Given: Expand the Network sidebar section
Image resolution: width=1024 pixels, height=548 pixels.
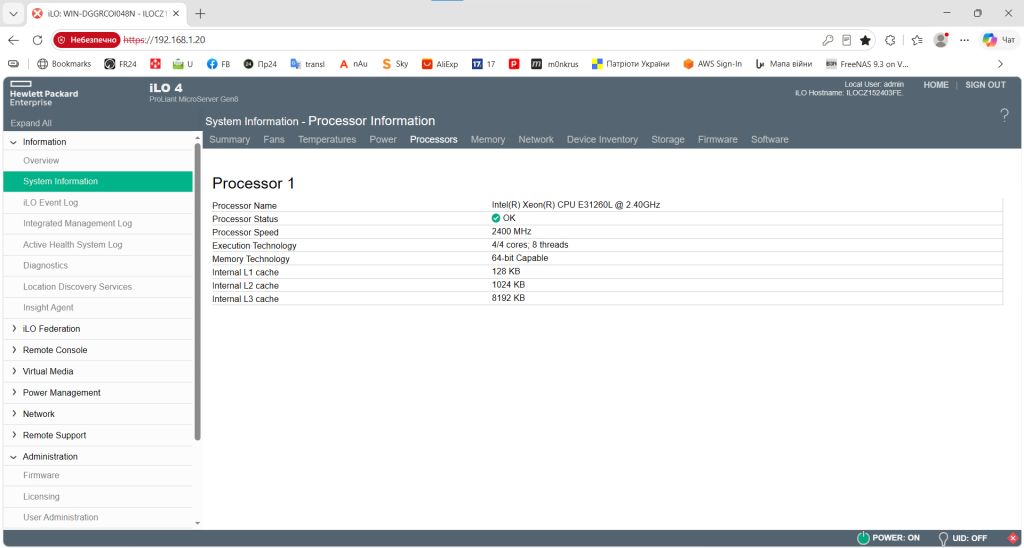Looking at the screenshot, I should pyautogui.click(x=14, y=414).
